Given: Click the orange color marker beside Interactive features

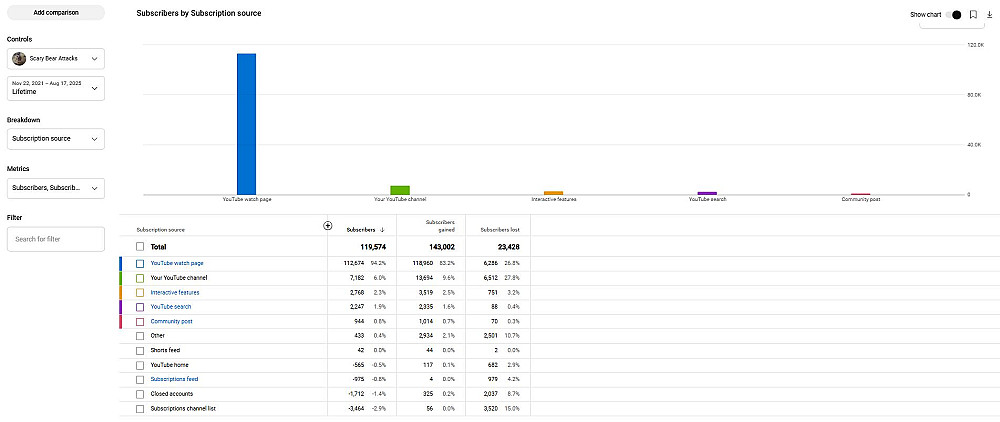Looking at the screenshot, I should pos(121,293).
